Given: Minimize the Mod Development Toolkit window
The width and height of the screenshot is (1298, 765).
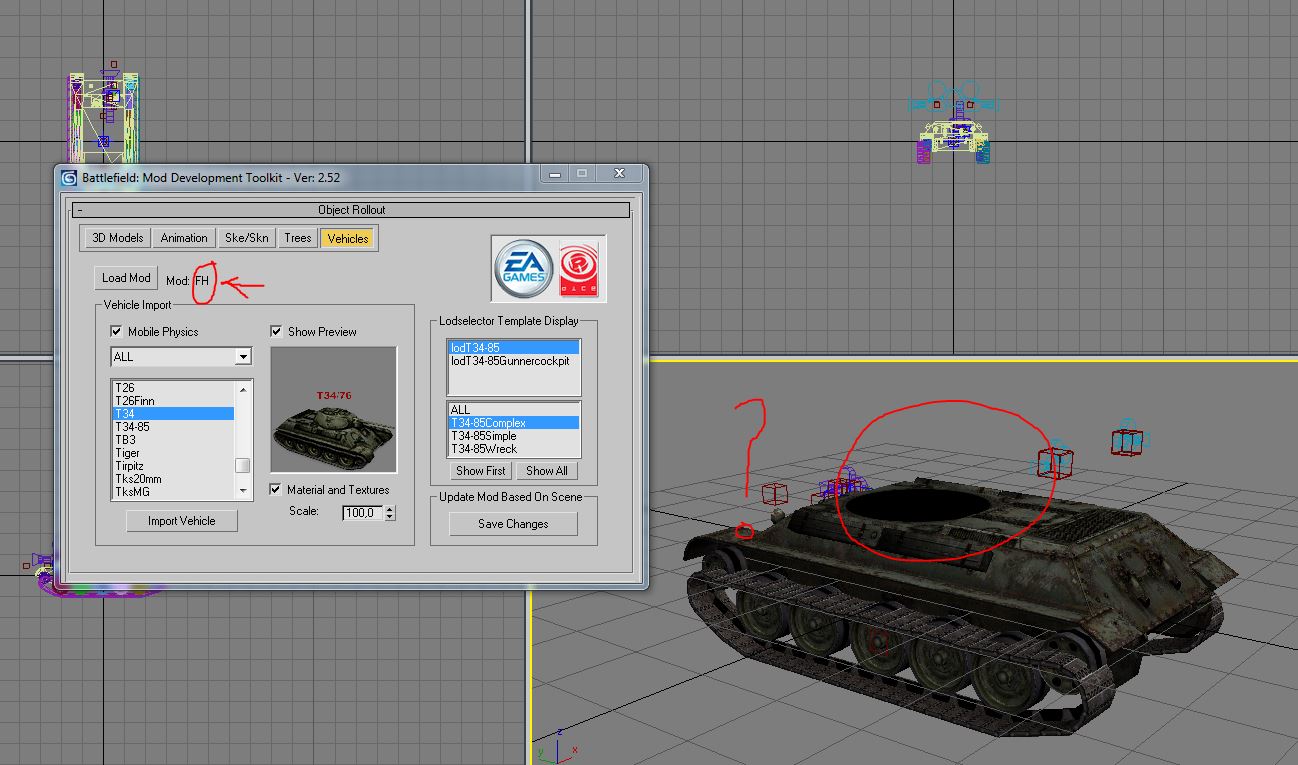Looking at the screenshot, I should 555,174.
